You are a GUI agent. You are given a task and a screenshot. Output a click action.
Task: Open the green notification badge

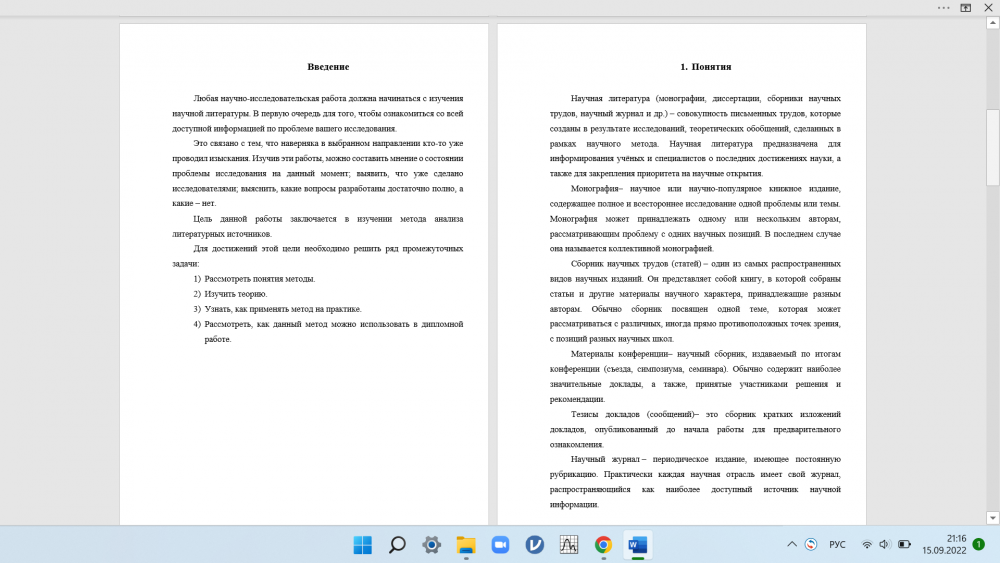(x=978, y=545)
